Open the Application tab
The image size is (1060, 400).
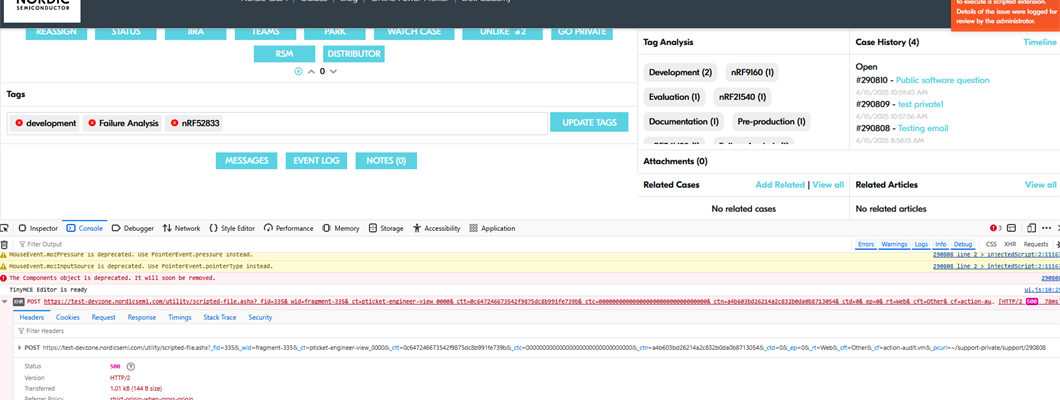(491, 228)
